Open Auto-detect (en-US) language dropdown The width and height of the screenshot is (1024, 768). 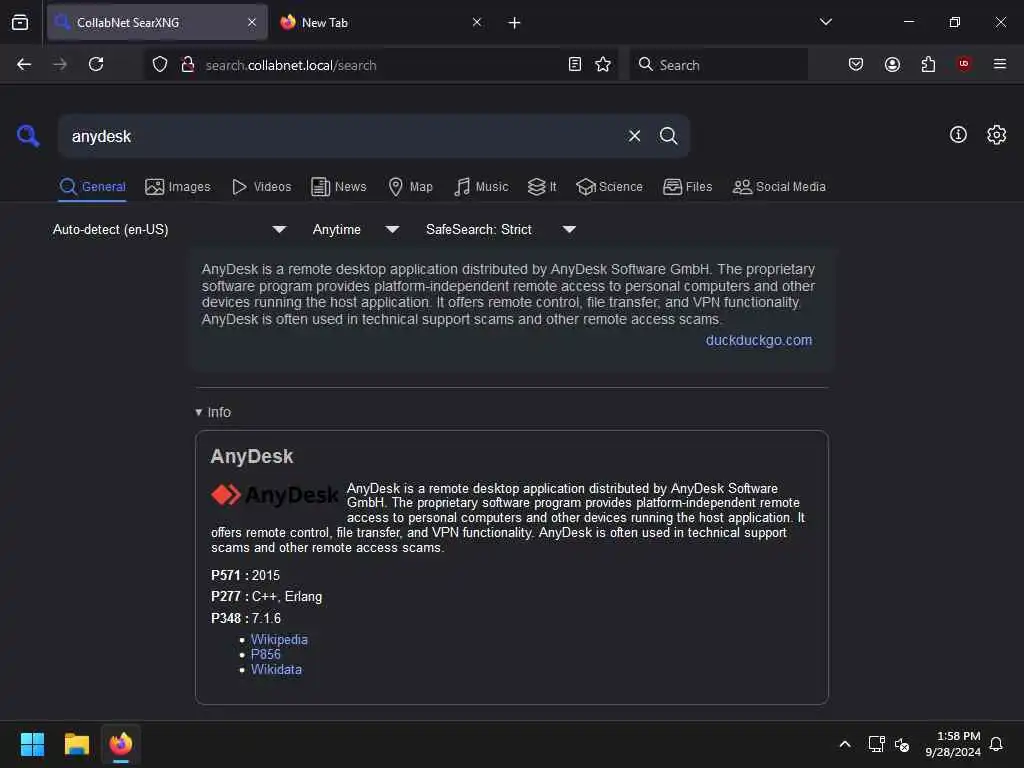[x=170, y=229]
